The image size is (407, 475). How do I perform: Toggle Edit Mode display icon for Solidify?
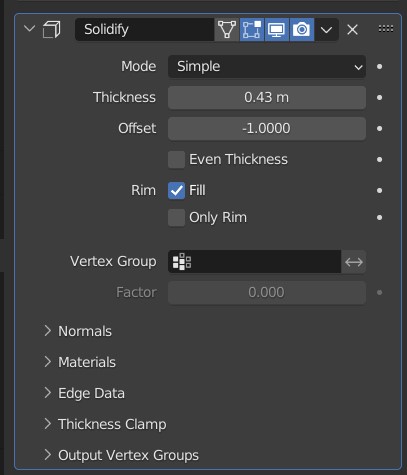point(252,30)
